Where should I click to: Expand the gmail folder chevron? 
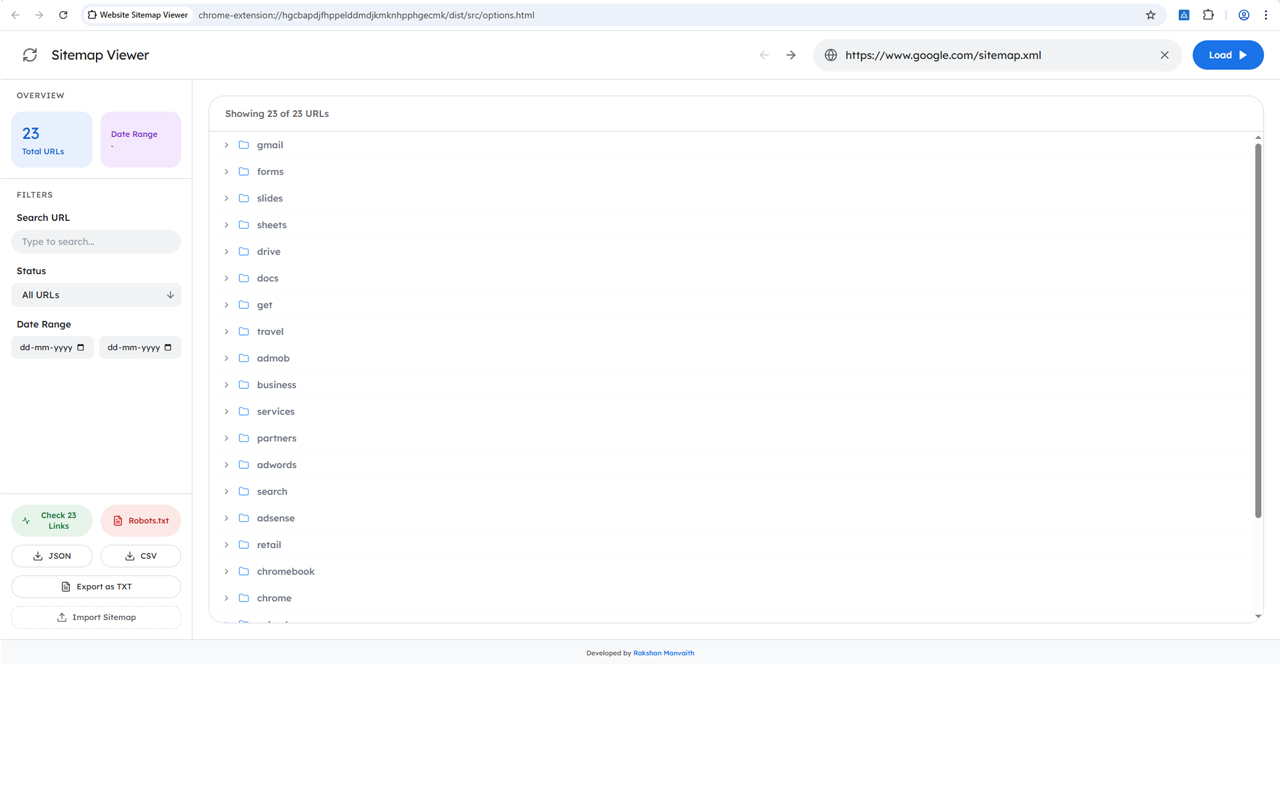click(226, 145)
